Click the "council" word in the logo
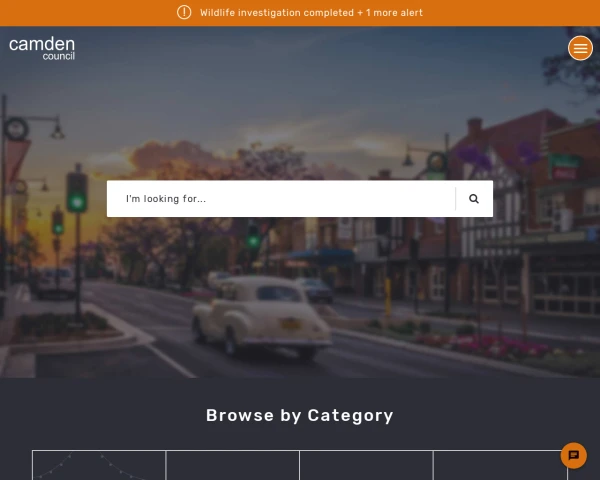The width and height of the screenshot is (600, 480). 59,56
